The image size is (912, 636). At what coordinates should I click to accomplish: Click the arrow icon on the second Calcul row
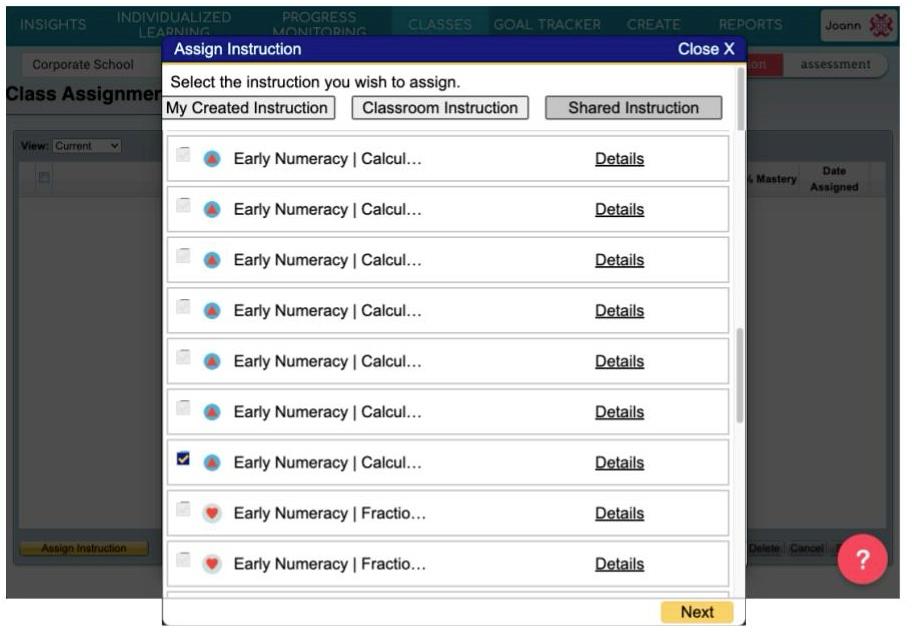pos(210,208)
